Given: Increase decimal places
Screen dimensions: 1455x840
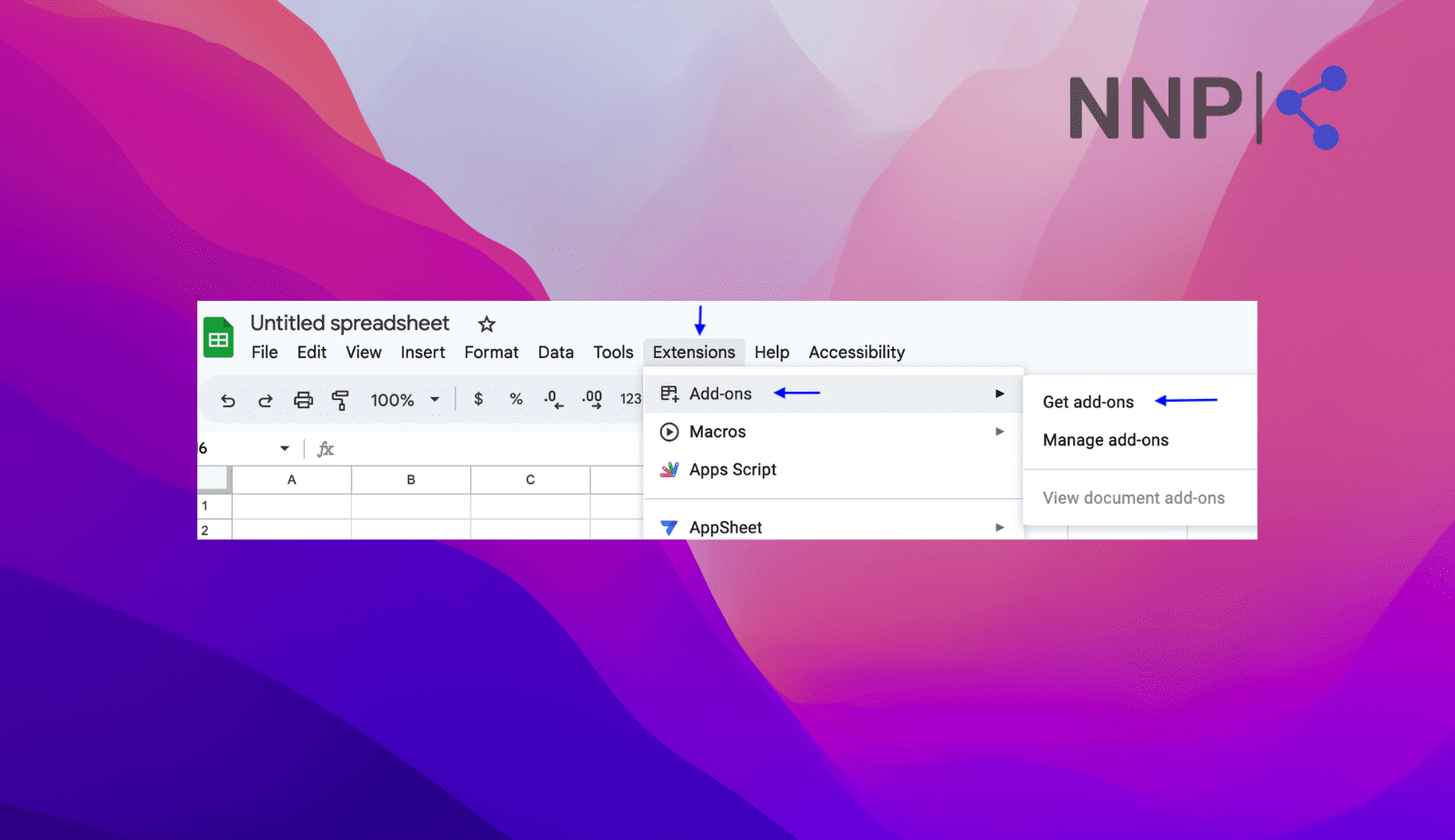Looking at the screenshot, I should click(592, 399).
